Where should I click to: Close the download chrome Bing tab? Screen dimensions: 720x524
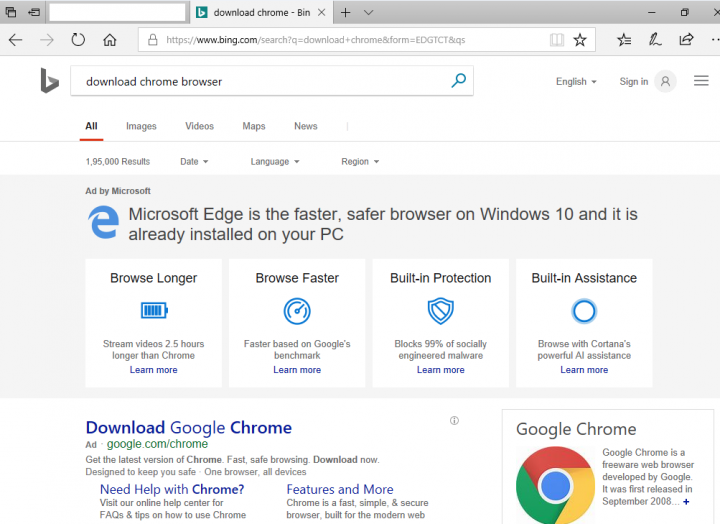[322, 12]
